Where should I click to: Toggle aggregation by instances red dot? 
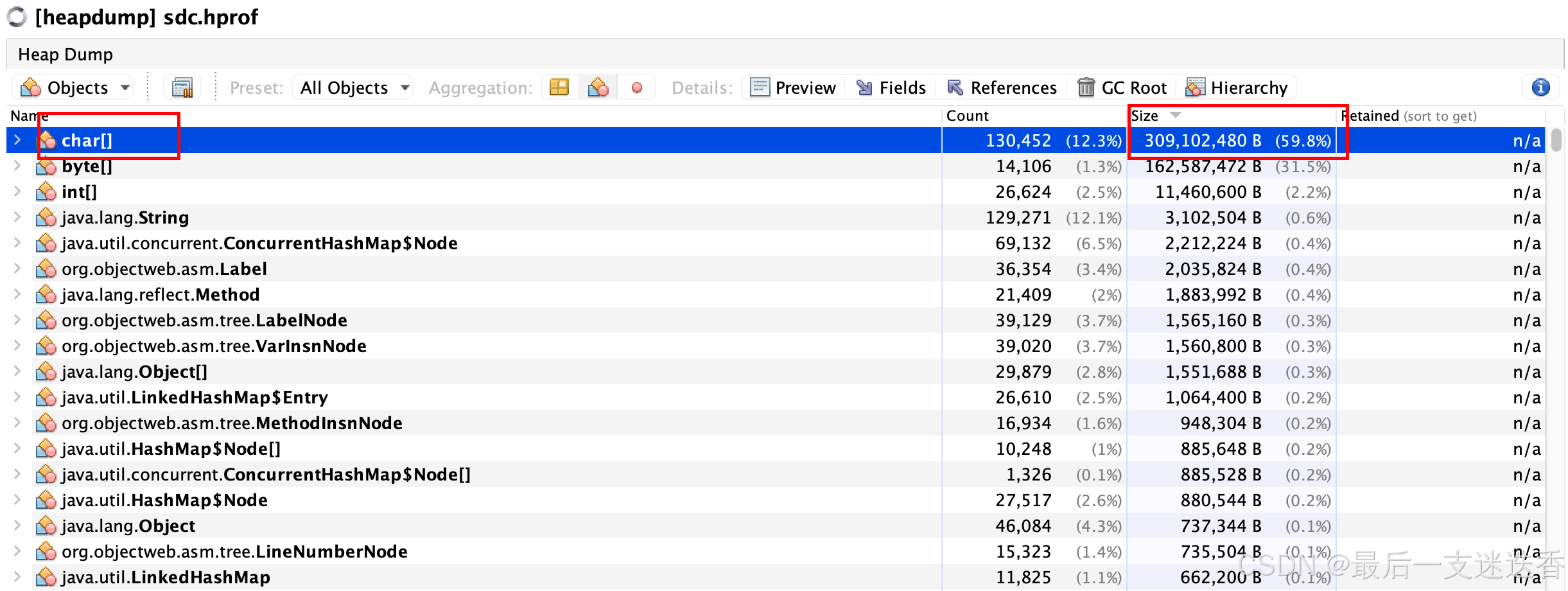636,87
